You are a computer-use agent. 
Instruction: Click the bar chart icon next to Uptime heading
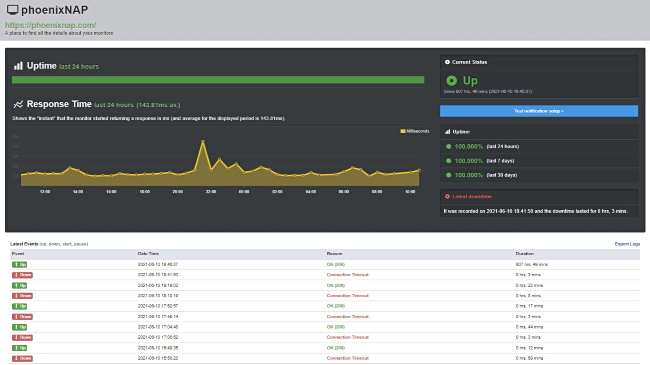[18, 66]
